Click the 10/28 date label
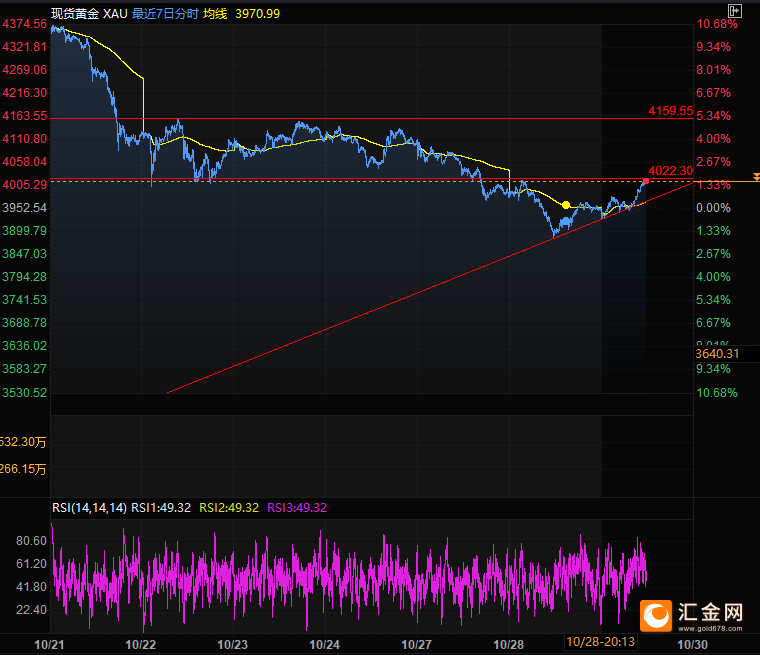Viewport: 760px width, 655px height. 508,644
